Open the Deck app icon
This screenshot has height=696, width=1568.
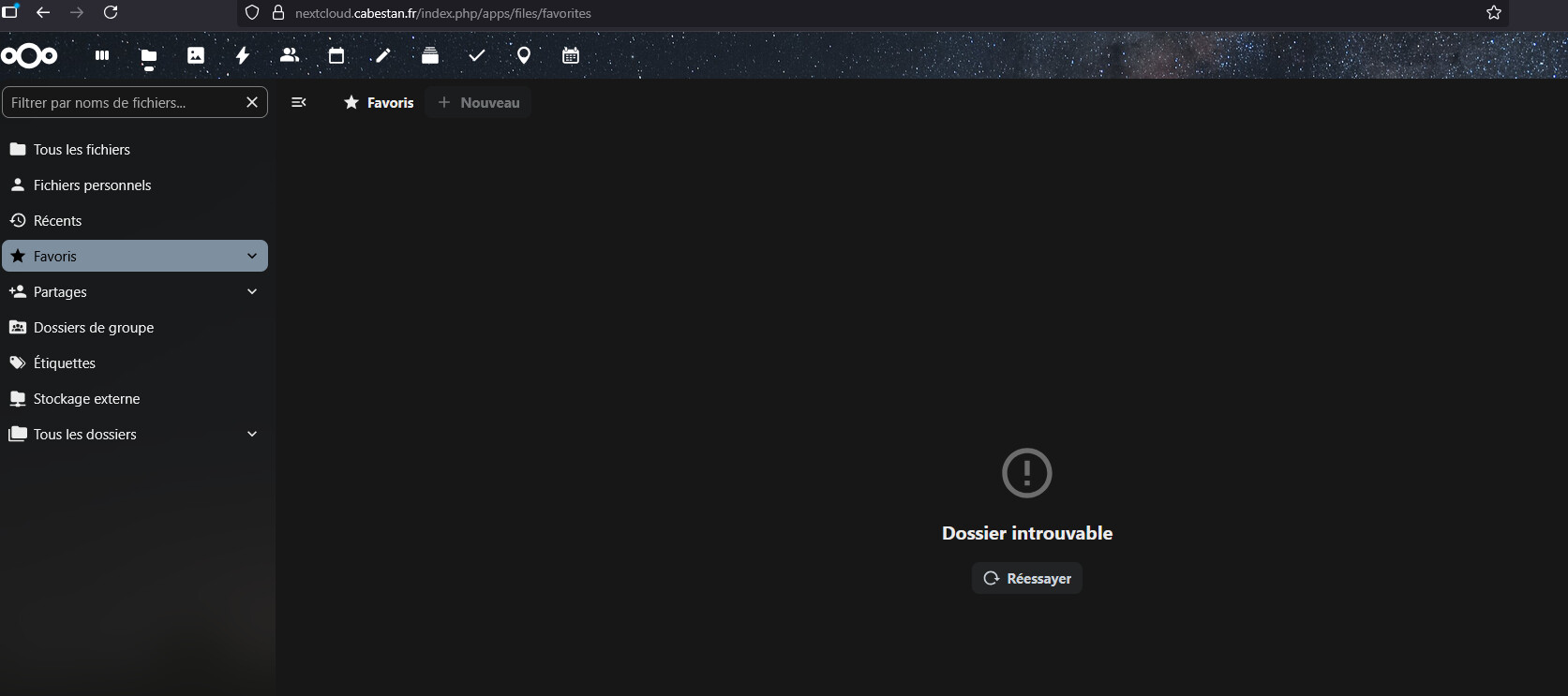[430, 55]
